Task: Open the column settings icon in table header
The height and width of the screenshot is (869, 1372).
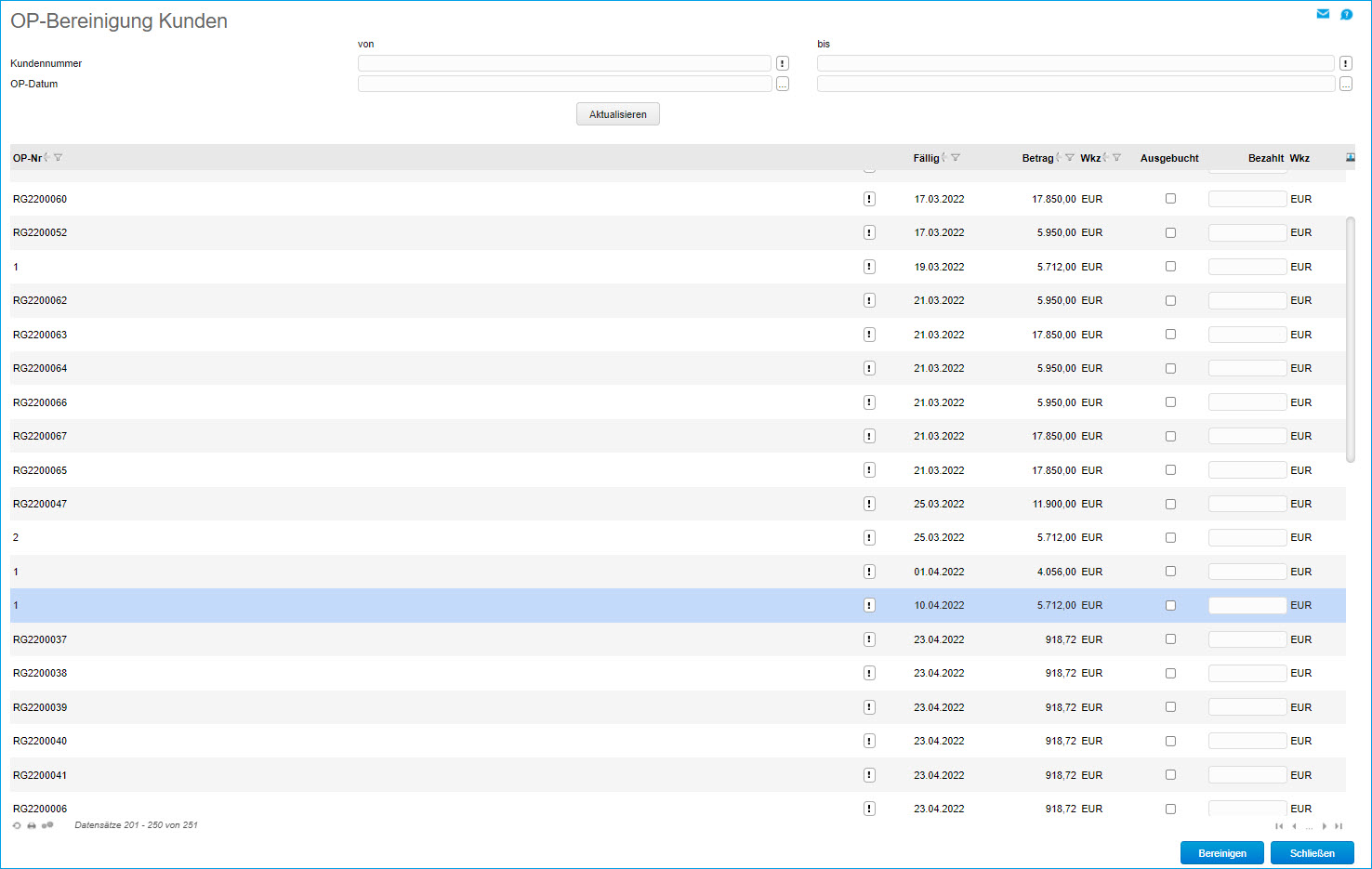Action: [x=1350, y=158]
